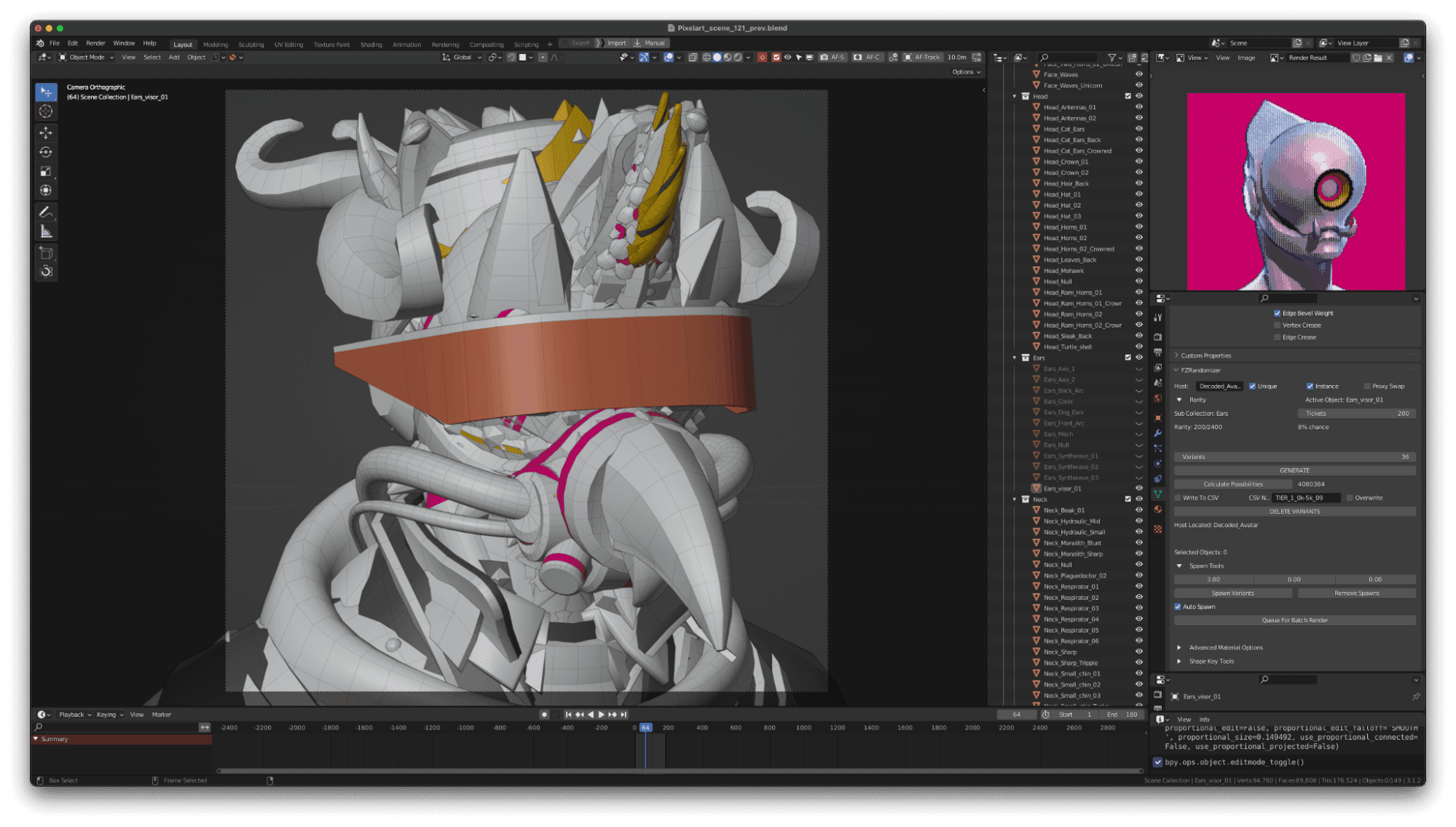This screenshot has height=827, width=1456.
Task: Open the Modifiers wrench tab
Action: click(1158, 433)
